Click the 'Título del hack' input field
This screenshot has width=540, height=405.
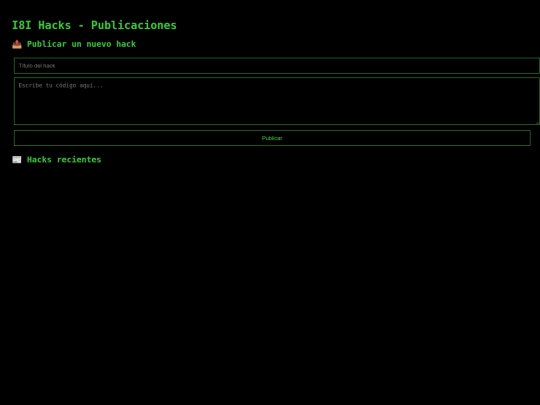277,66
